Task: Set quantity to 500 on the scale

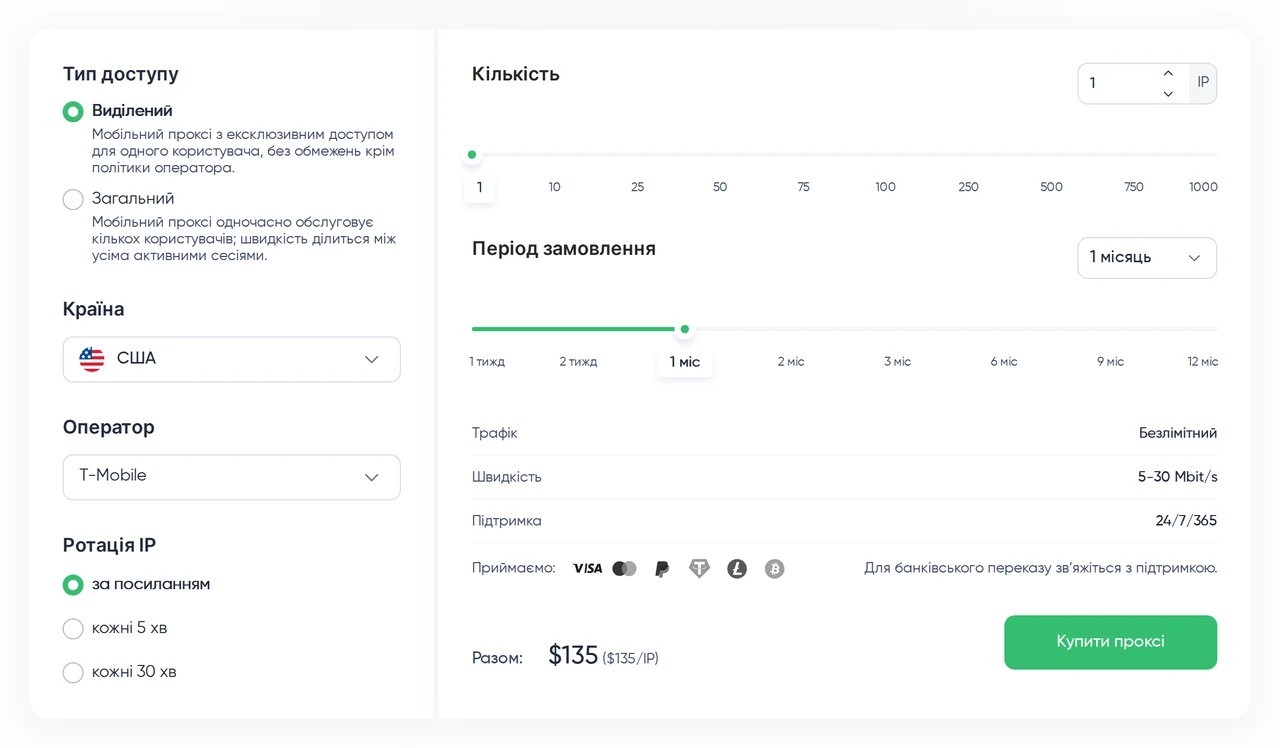Action: point(1051,187)
